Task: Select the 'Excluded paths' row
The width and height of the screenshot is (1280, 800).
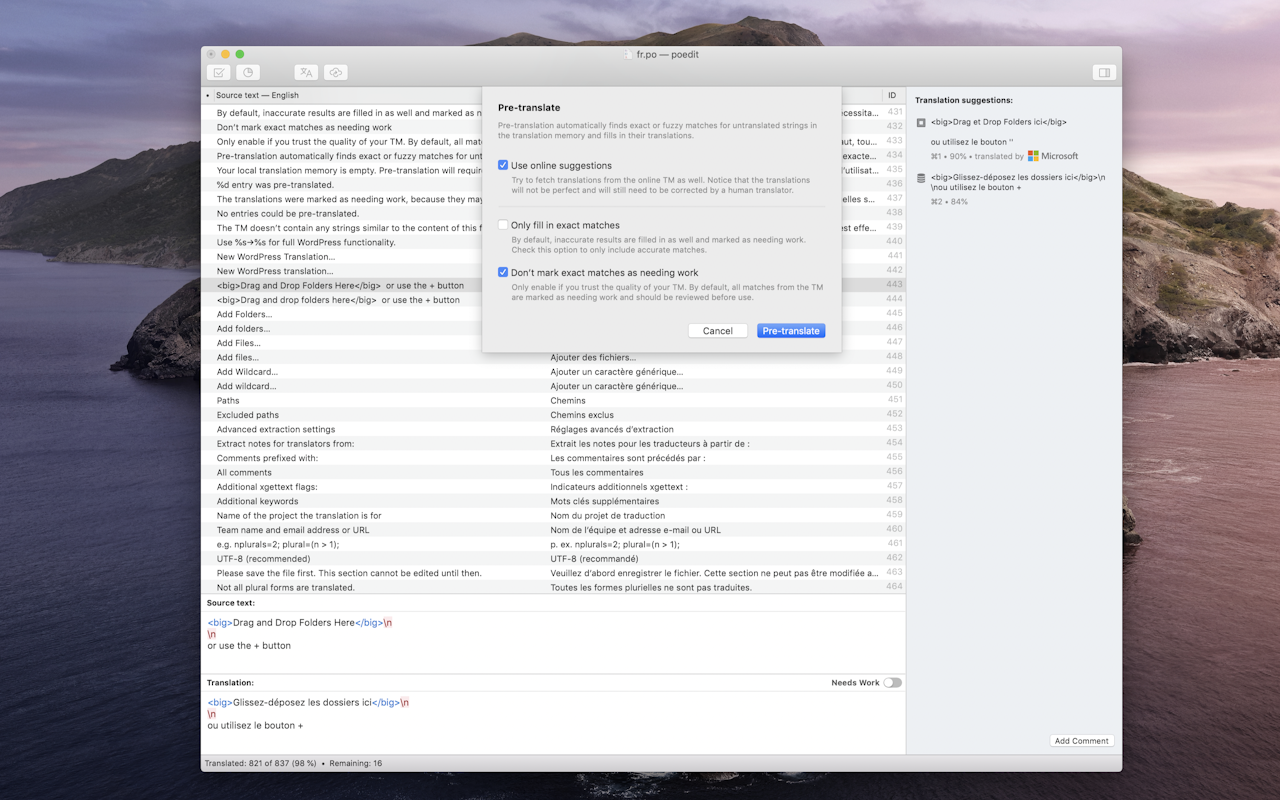Action: click(553, 415)
